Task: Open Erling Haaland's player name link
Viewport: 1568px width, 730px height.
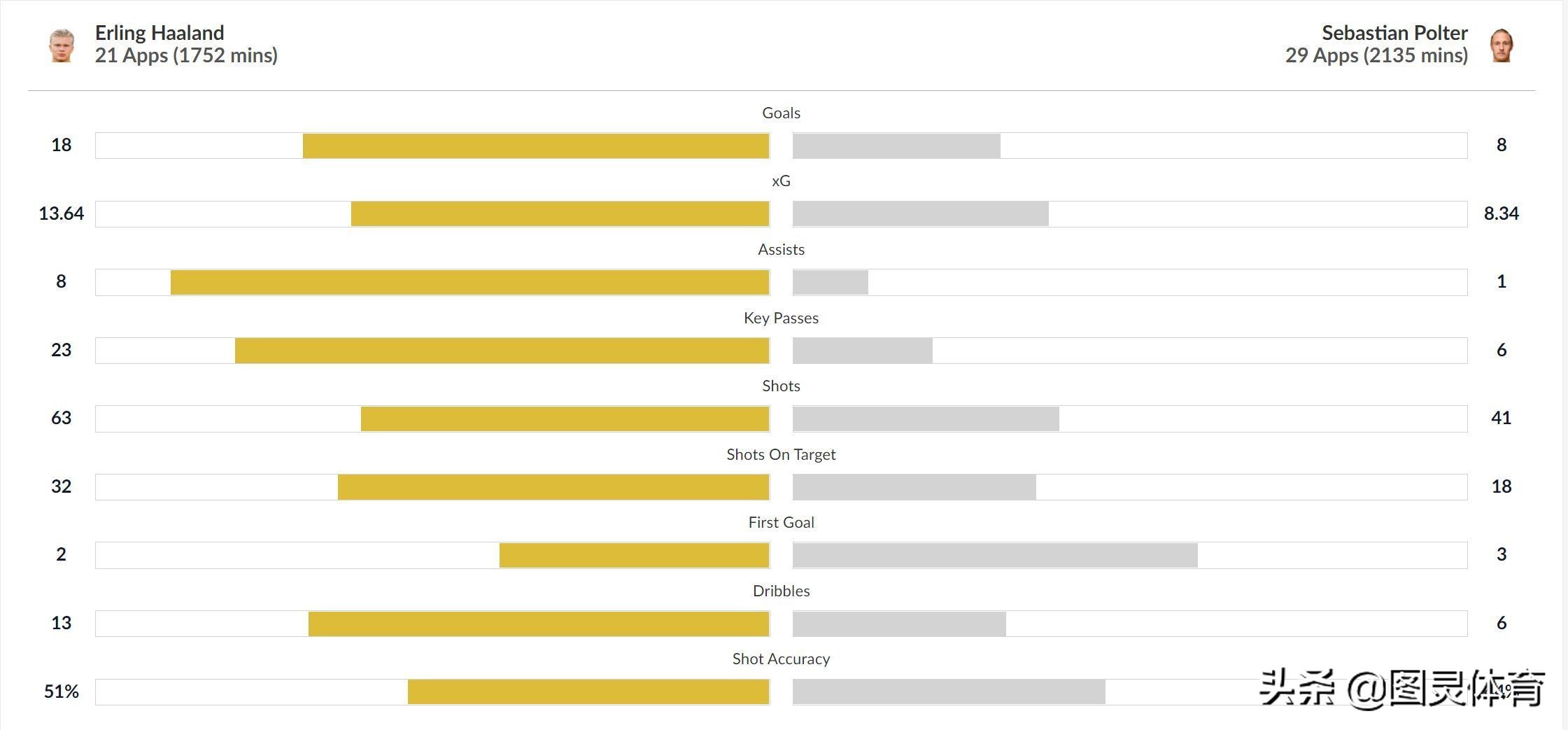Action: 160,33
